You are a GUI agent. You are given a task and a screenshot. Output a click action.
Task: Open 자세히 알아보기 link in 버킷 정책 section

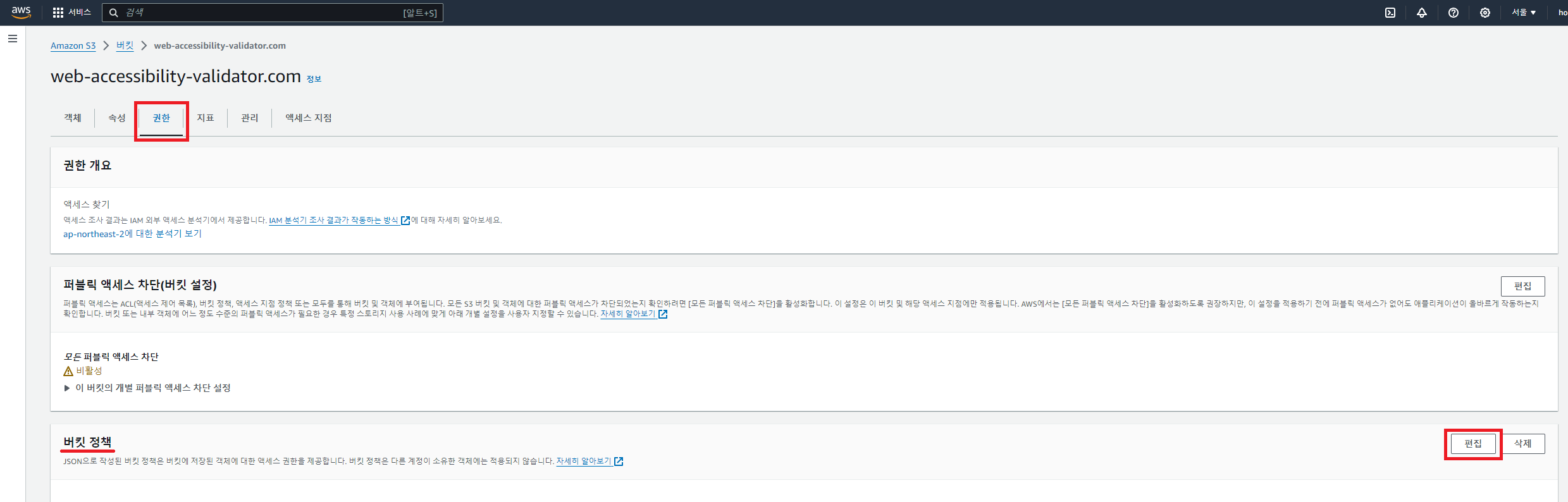coord(583,461)
